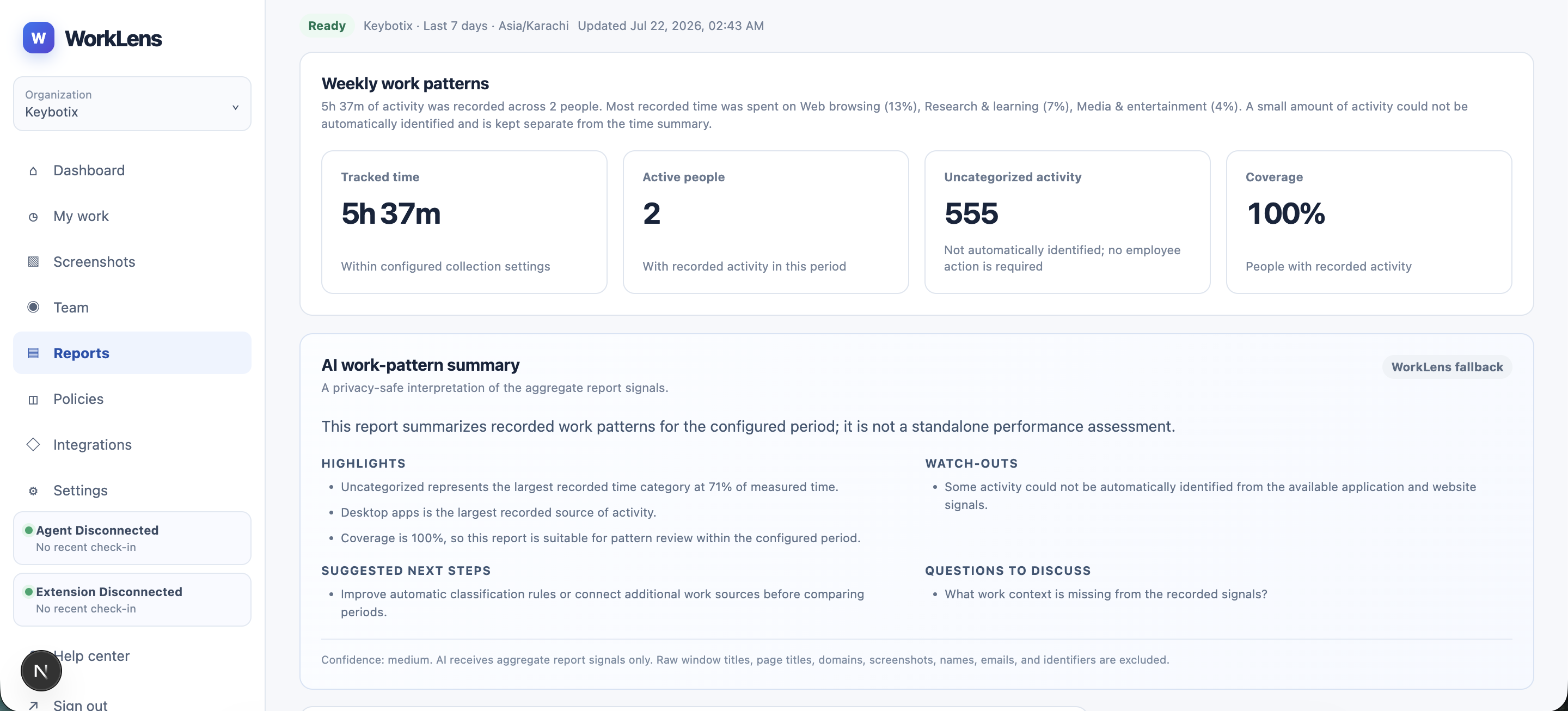The width and height of the screenshot is (1568, 711).
Task: Click the clock icon beside My work
Action: 33,217
